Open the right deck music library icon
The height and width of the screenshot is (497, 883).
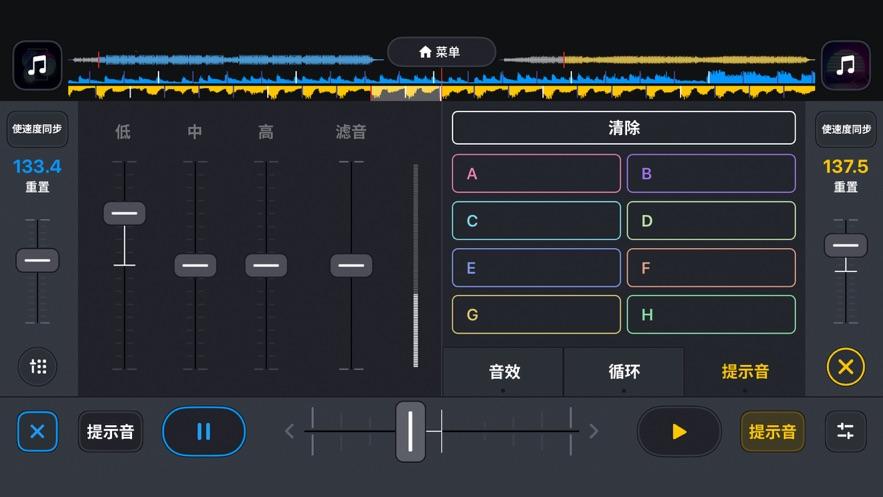click(x=845, y=66)
